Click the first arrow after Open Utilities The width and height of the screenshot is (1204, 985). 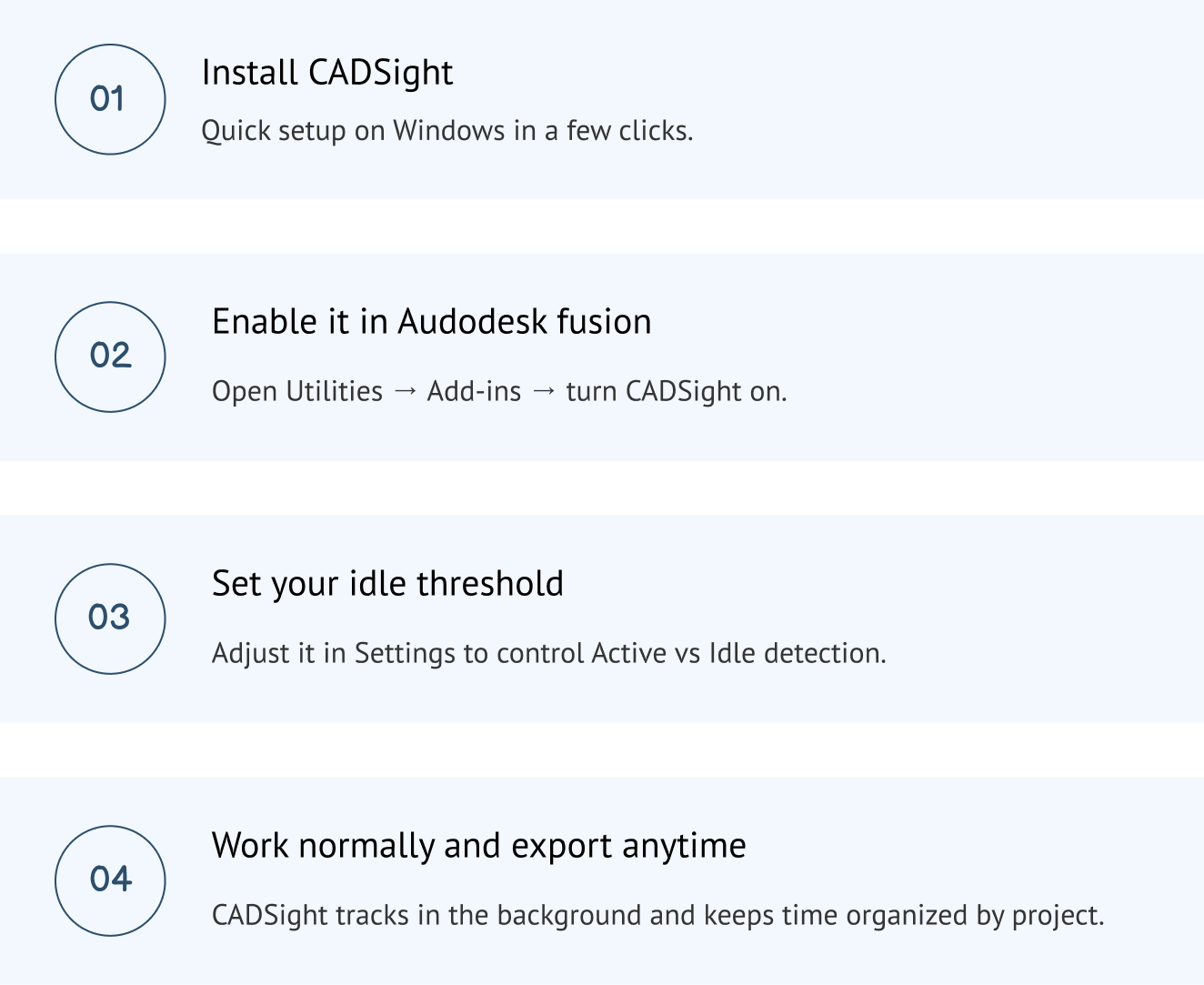pyautogui.click(x=406, y=392)
